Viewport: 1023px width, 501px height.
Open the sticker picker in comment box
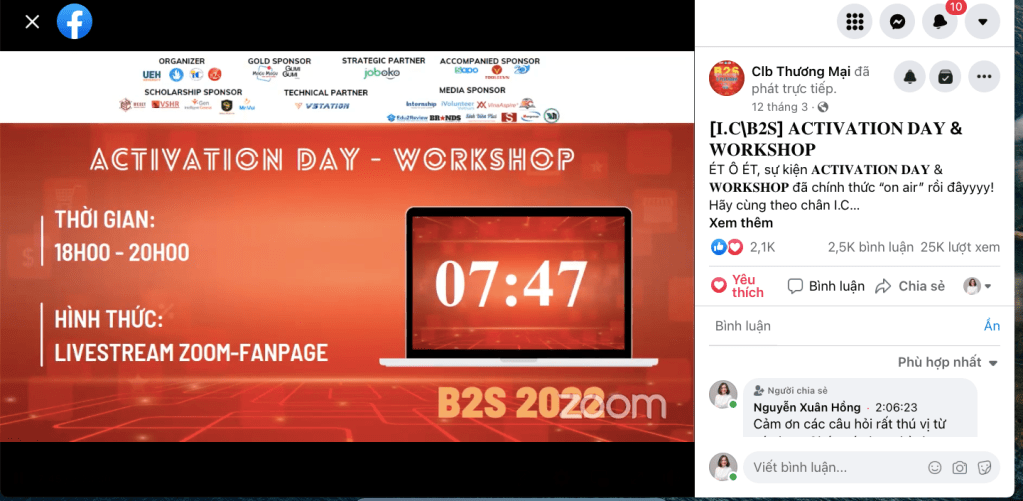984,467
